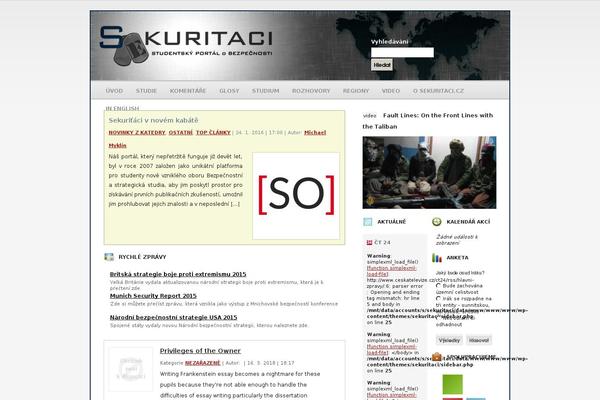Open Munich Security Report 2015 link
Screen dimensions: 600x400
(153, 296)
